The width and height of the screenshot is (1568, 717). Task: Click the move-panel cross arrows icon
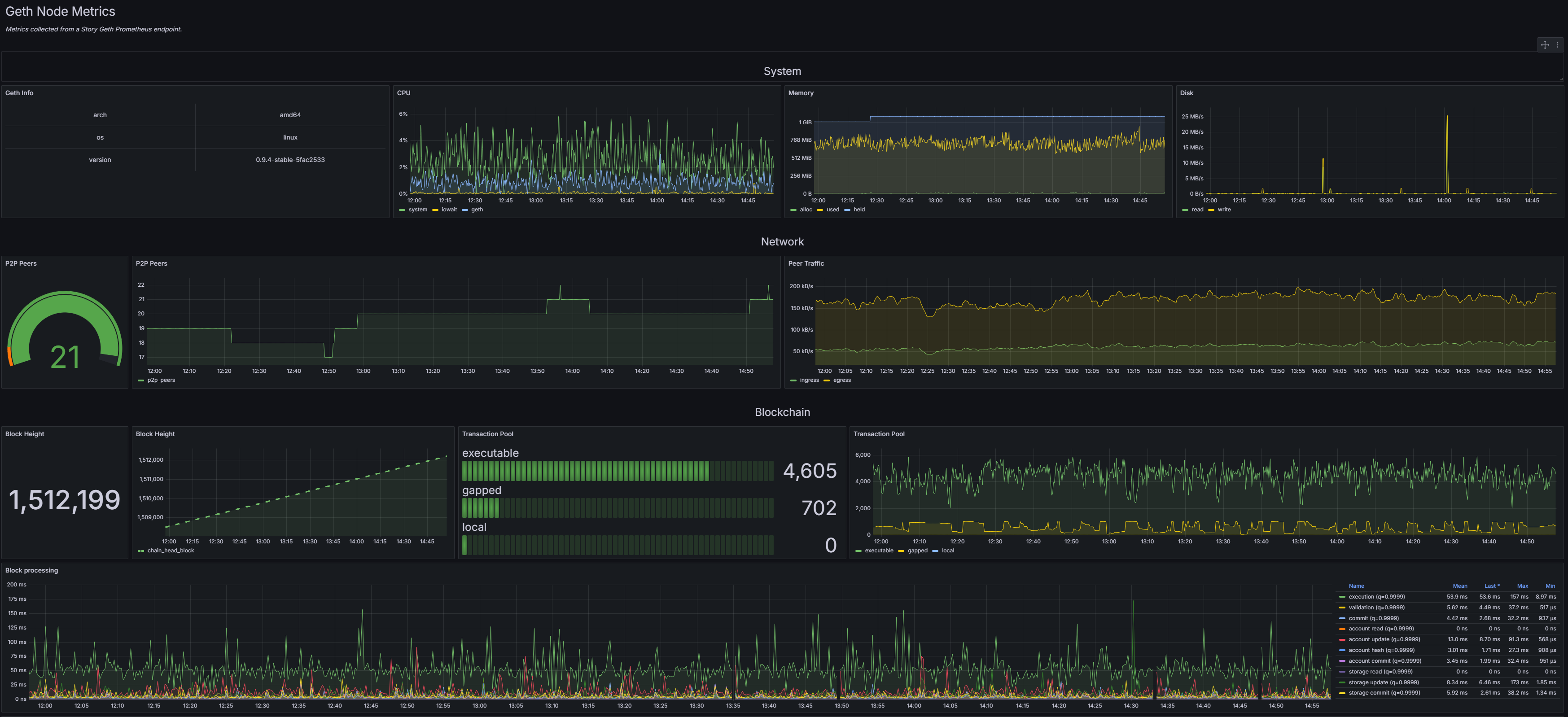(1545, 45)
